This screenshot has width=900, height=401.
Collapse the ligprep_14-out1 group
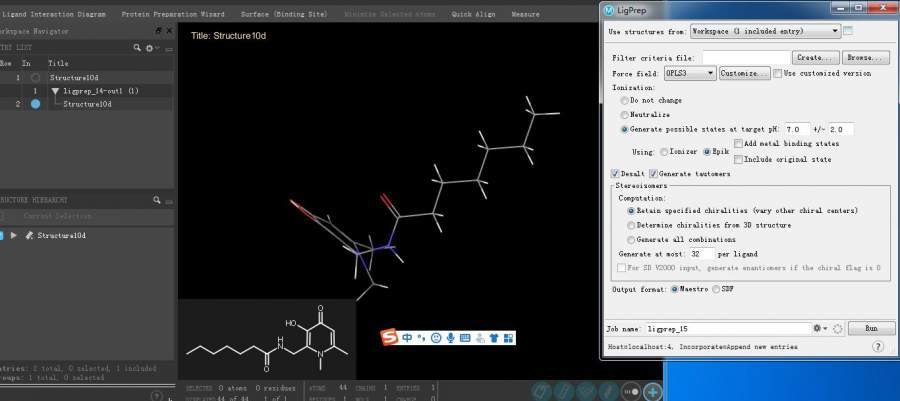55,91
